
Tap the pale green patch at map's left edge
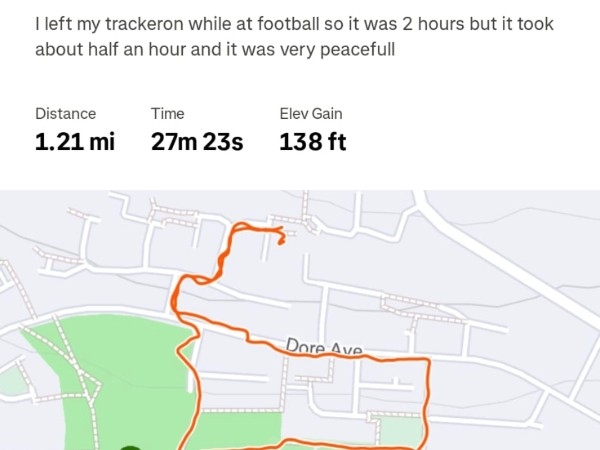[x=12, y=380]
